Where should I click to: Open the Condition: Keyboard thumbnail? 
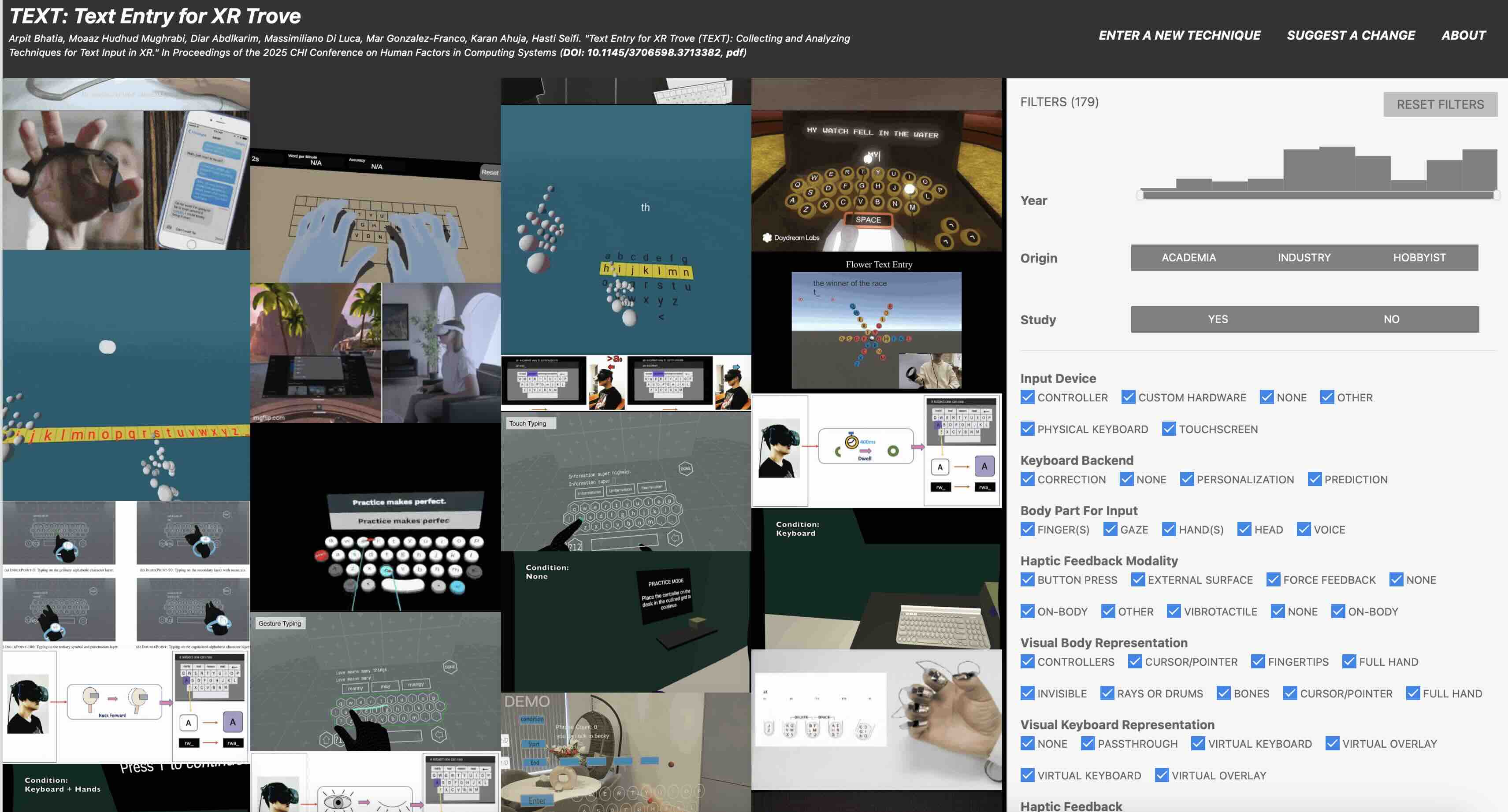[x=876, y=578]
